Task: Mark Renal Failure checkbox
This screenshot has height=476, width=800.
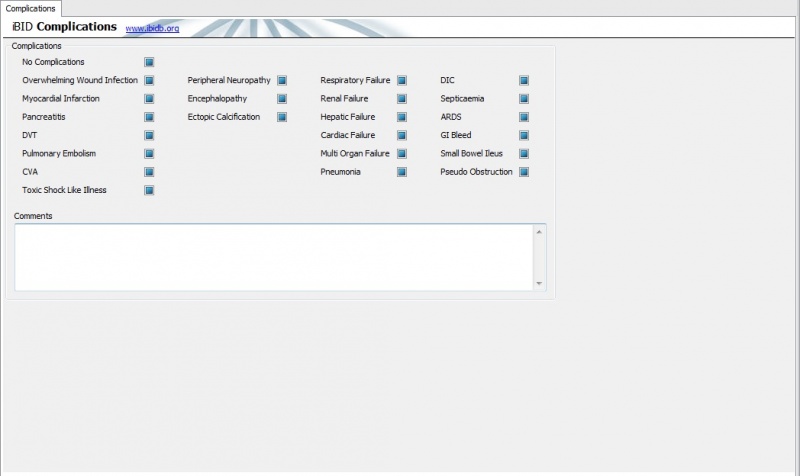Action: pos(402,99)
